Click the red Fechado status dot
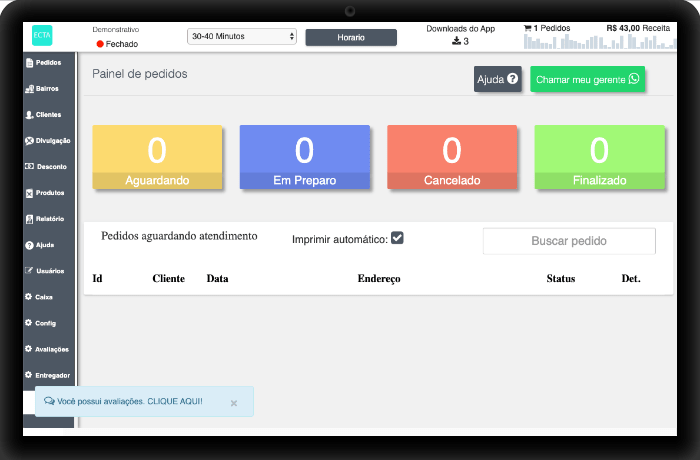Image resolution: width=700 pixels, height=460 pixels. click(100, 44)
